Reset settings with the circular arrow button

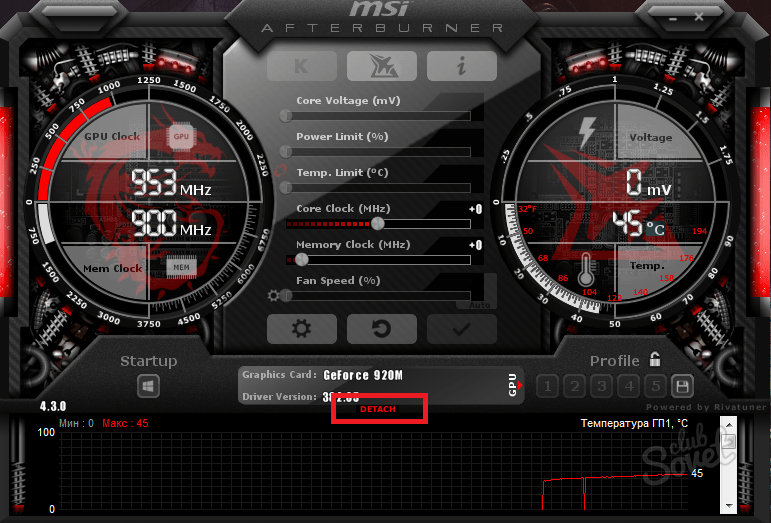coord(382,329)
